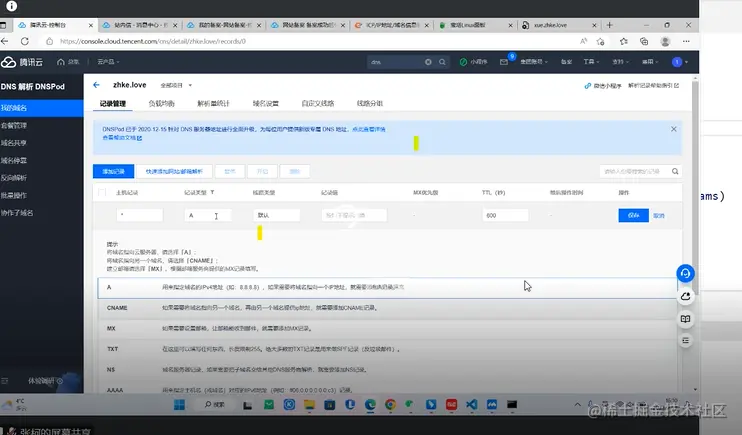742x435 pixels.
Task: Focus the record search input field
Action: (634, 171)
